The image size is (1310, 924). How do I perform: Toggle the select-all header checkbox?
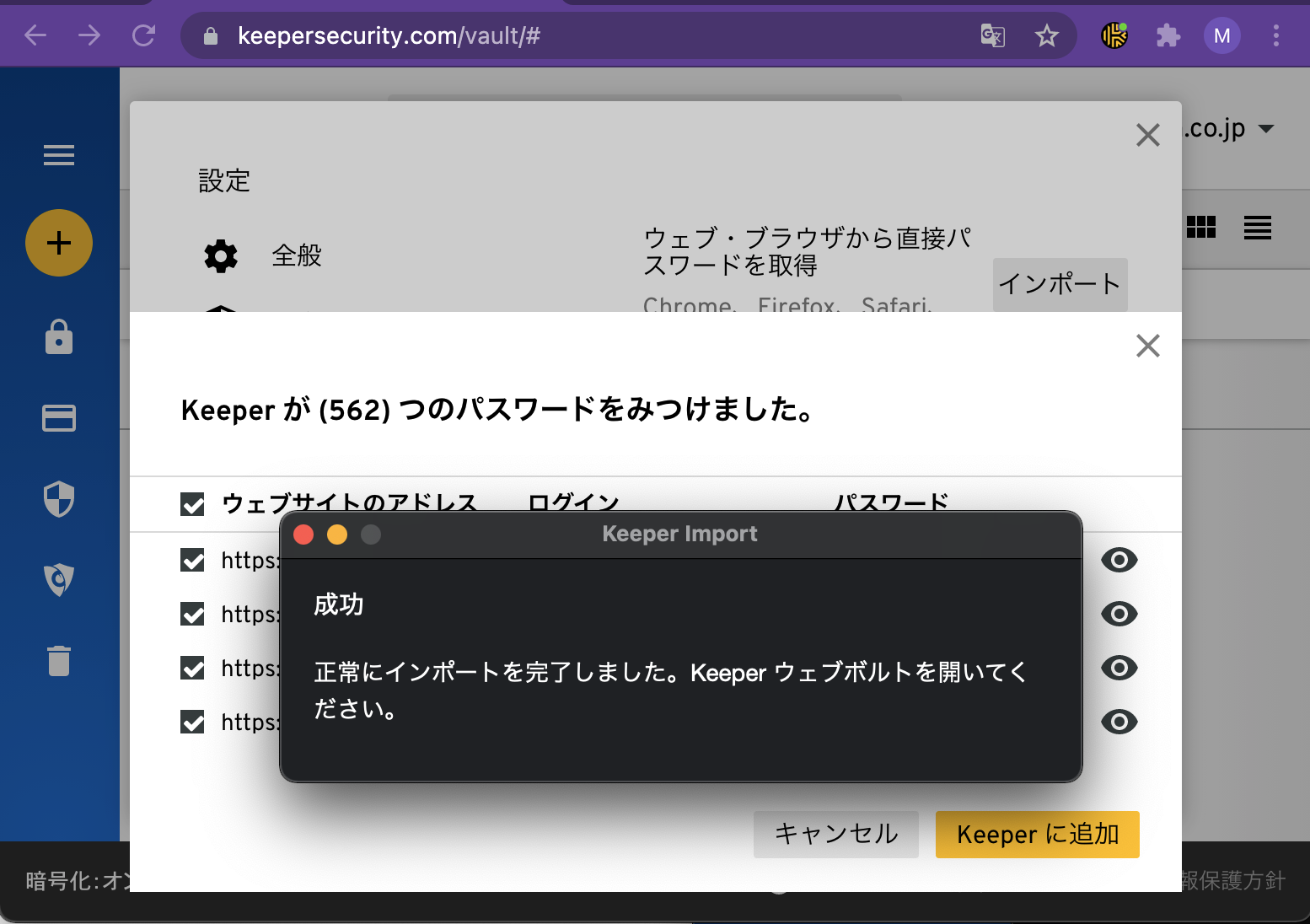(x=193, y=504)
